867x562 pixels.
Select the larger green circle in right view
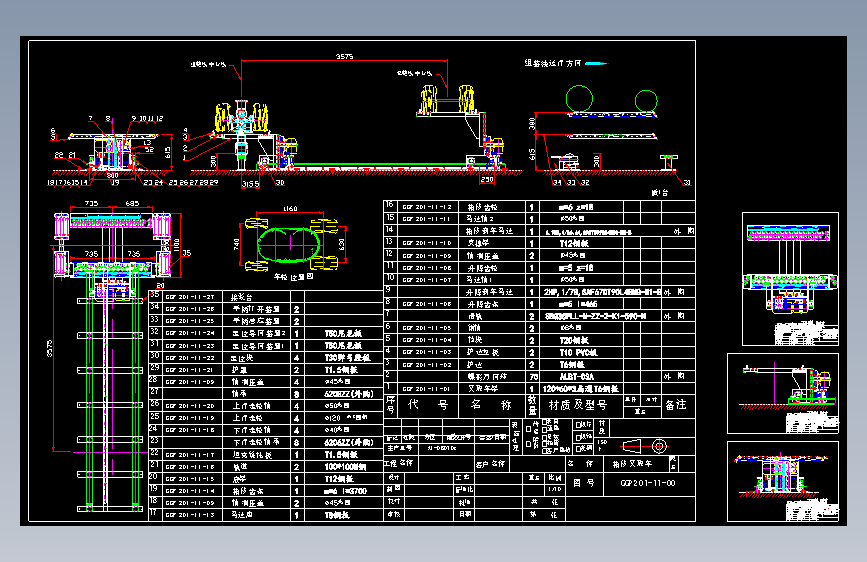579,99
